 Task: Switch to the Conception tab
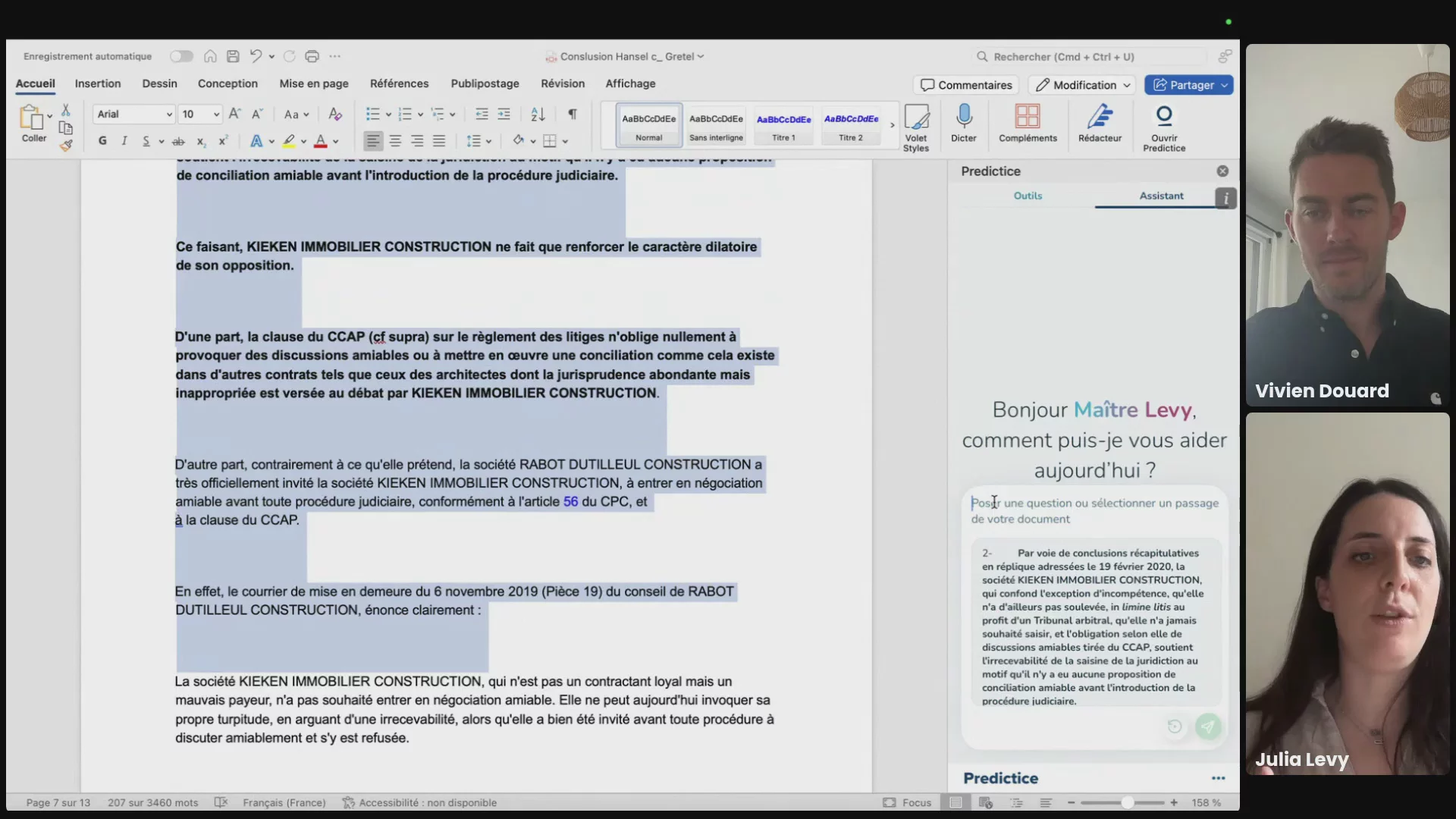pos(227,83)
